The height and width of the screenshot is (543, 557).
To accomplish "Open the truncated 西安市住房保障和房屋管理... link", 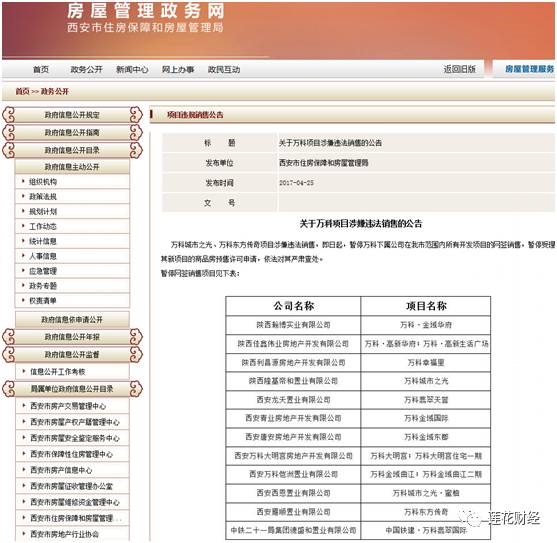I will coord(75,518).
